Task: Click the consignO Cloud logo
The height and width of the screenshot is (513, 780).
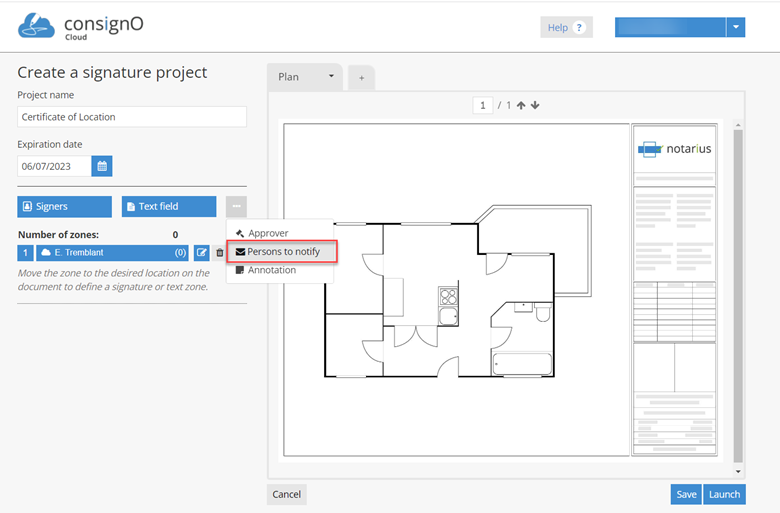Action: coord(81,27)
